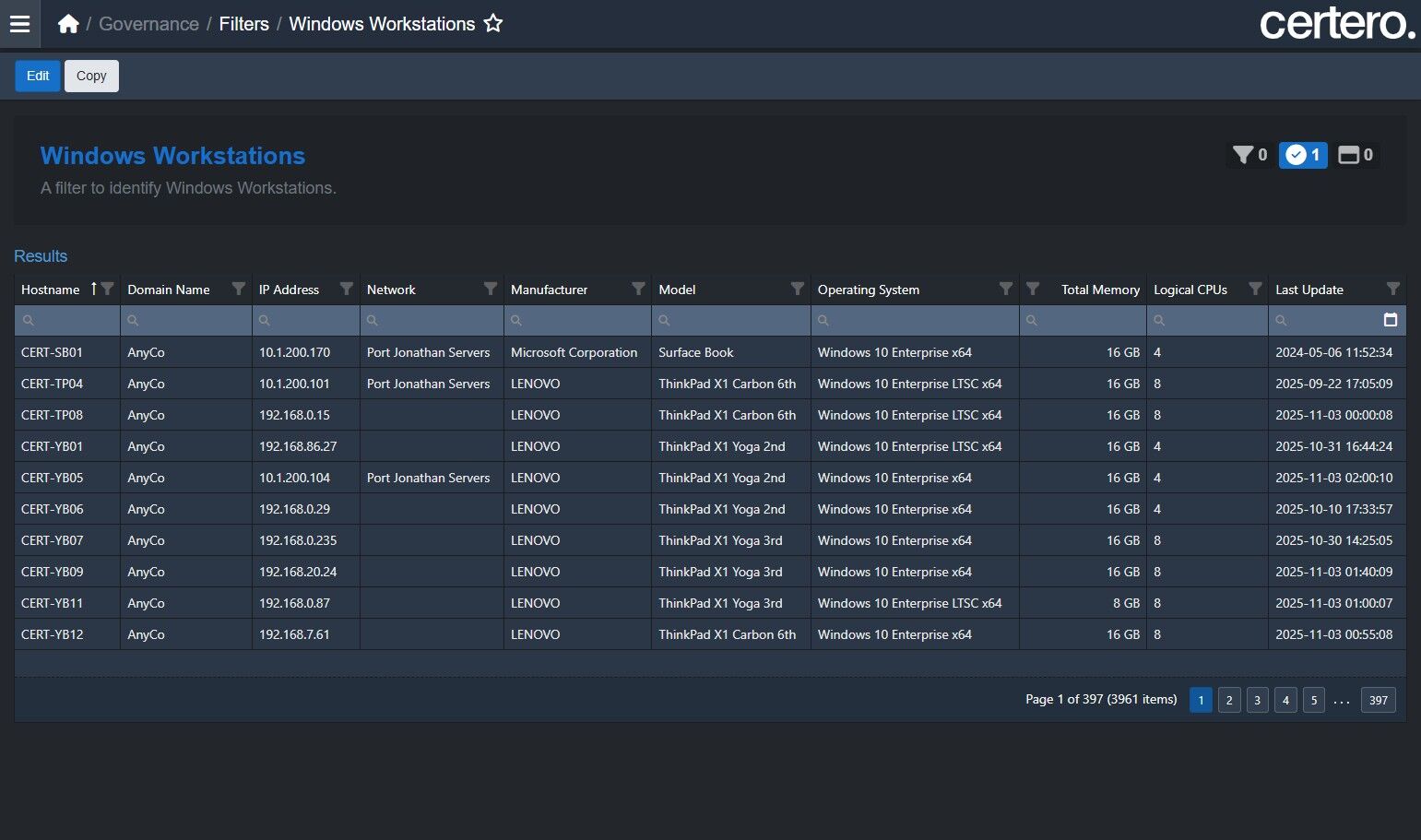Open the hamburger navigation menu
This screenshot has height=840, width=1421.
point(19,24)
